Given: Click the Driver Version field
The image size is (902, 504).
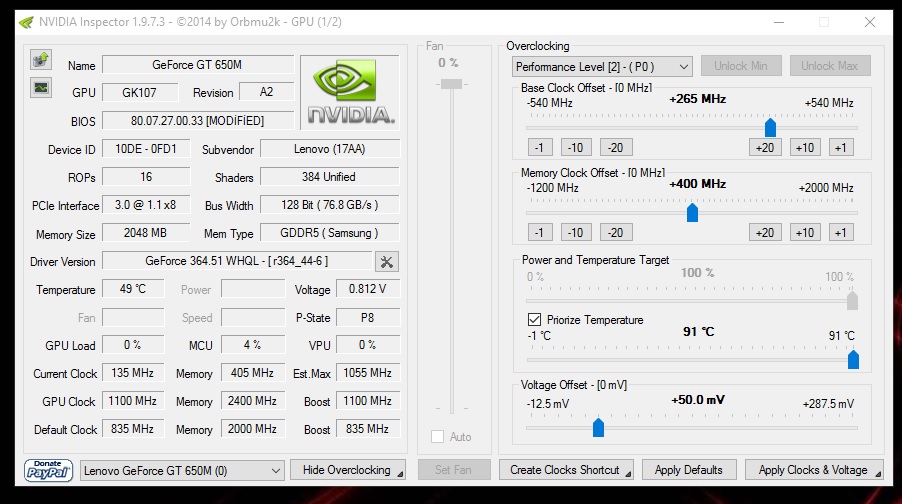Looking at the screenshot, I should 237,261.
